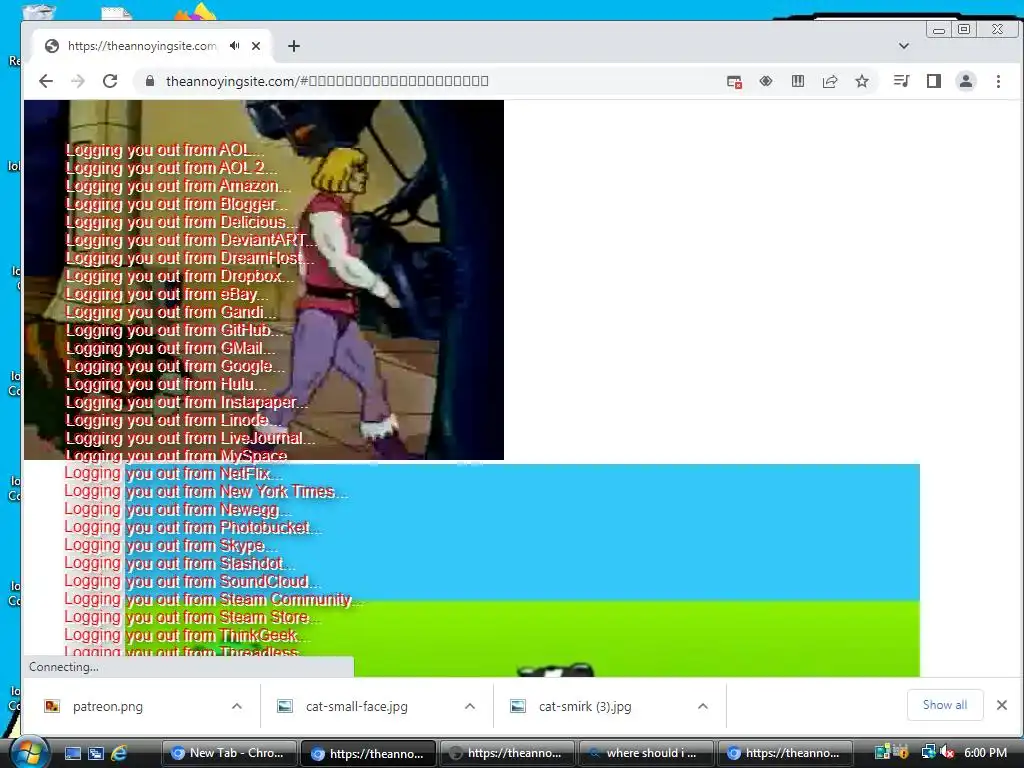Click 'Logging you out from New York Times...' text
Viewport: 1024px width, 768px height.
(x=206, y=492)
